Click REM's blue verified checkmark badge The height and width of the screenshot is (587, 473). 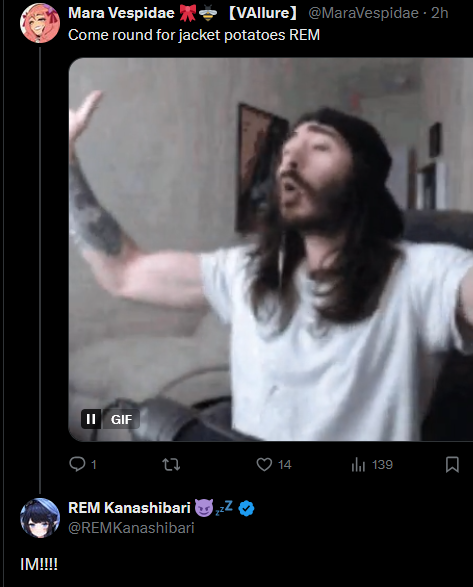coord(246,508)
